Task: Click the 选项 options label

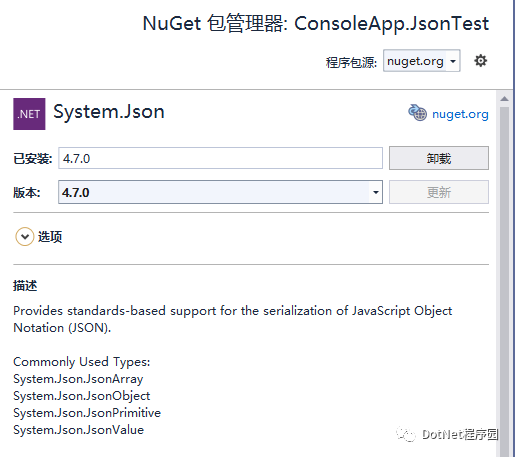Action: [50, 237]
